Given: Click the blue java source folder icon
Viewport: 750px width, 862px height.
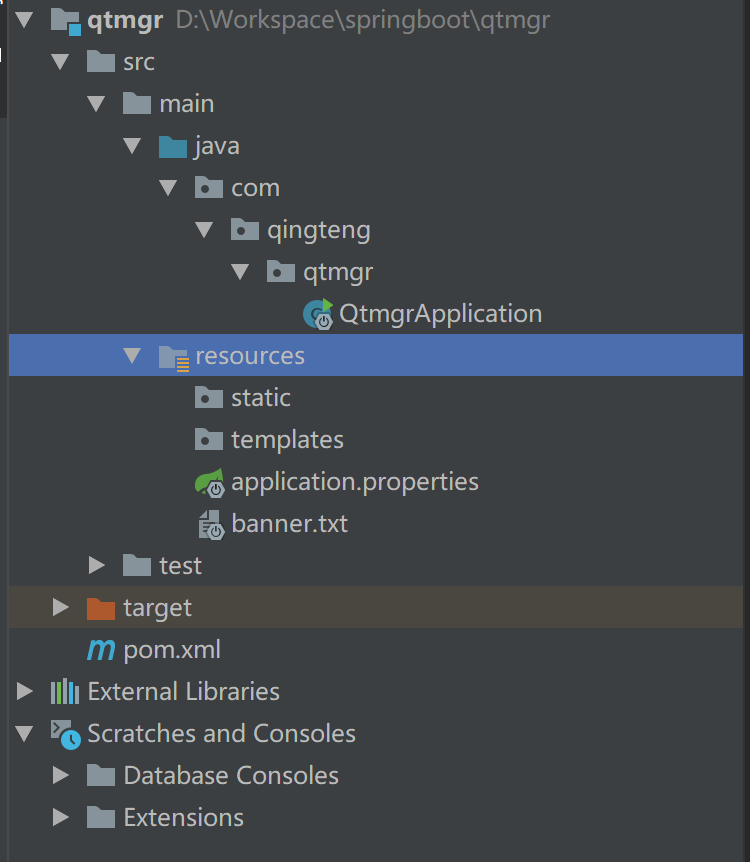Looking at the screenshot, I should (x=173, y=145).
